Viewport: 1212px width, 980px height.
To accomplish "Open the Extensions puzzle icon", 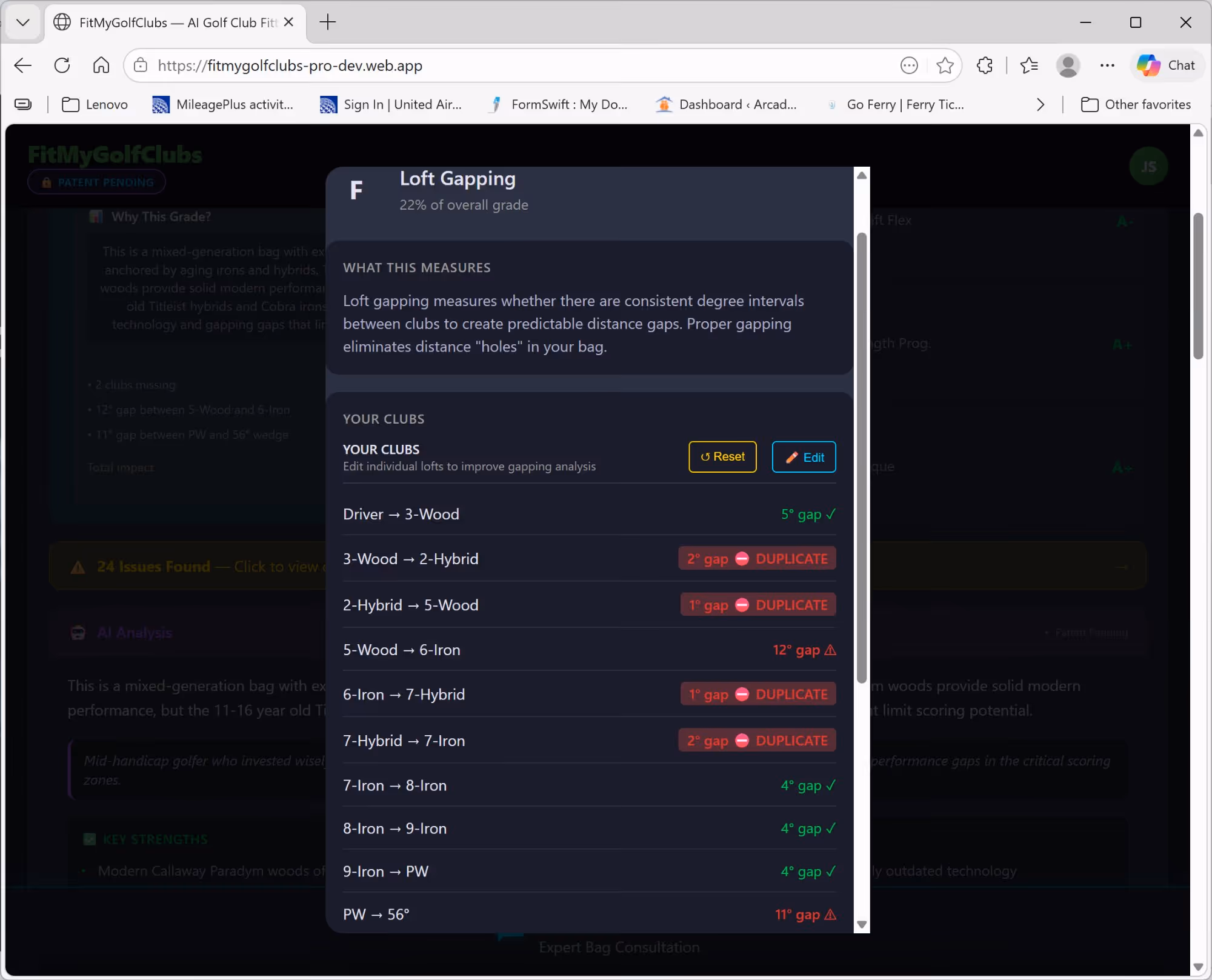I will (985, 65).
